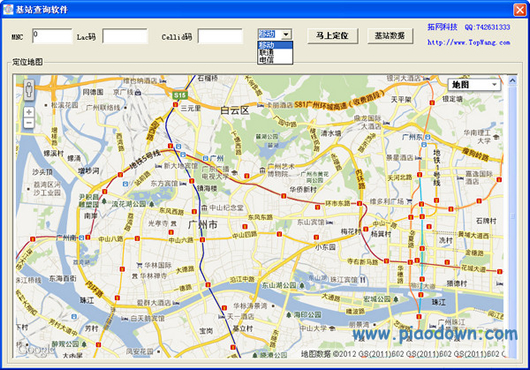Open the http://www.TopYang.com link

pos(468,42)
